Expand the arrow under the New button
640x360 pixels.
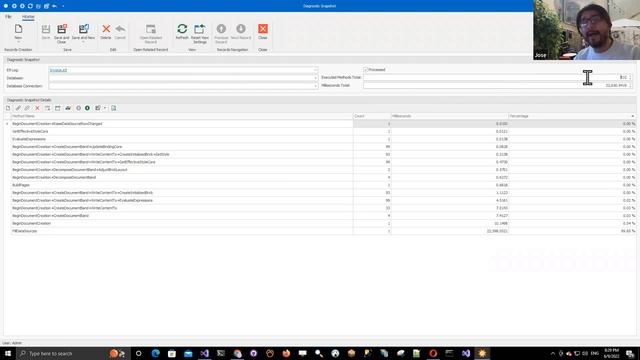(18, 42)
